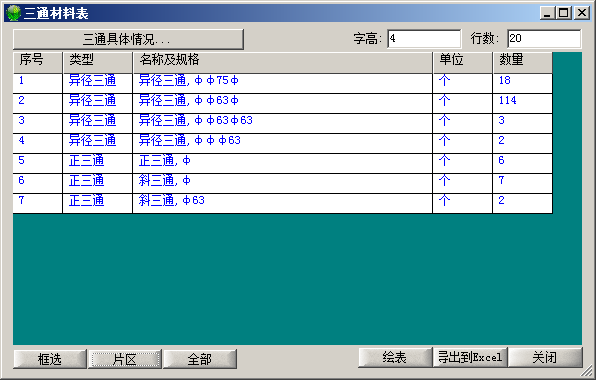Click the 数量 column header
The width and height of the screenshot is (596, 380).
pos(523,62)
